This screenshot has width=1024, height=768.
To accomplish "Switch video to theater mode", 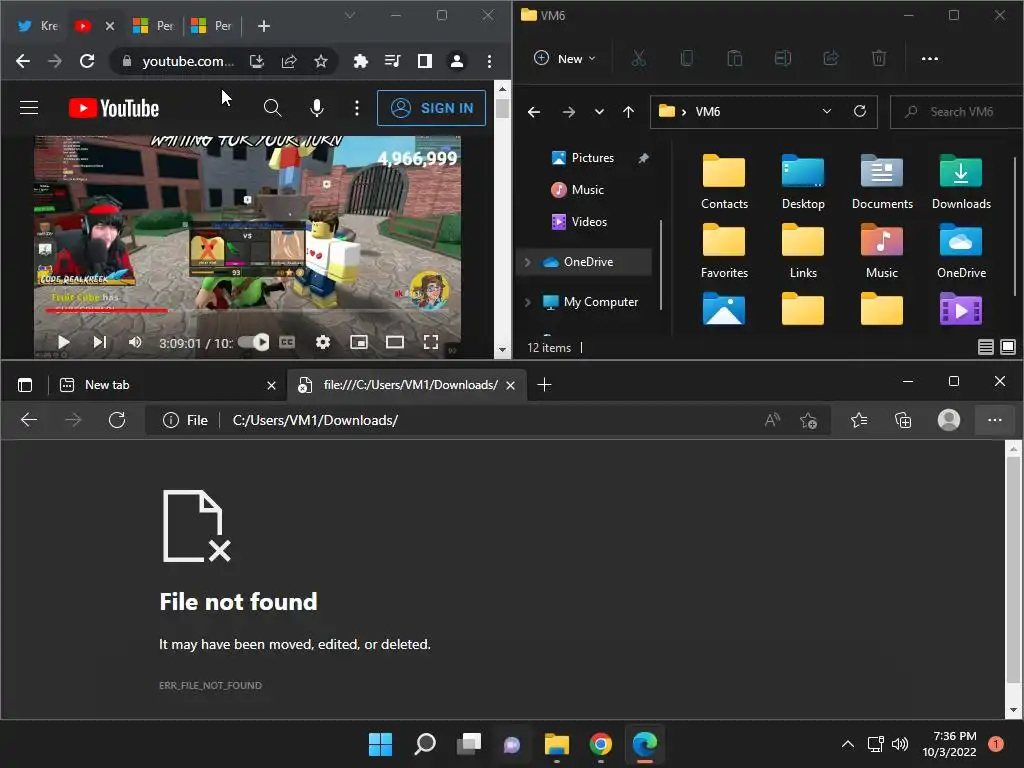I will point(394,342).
